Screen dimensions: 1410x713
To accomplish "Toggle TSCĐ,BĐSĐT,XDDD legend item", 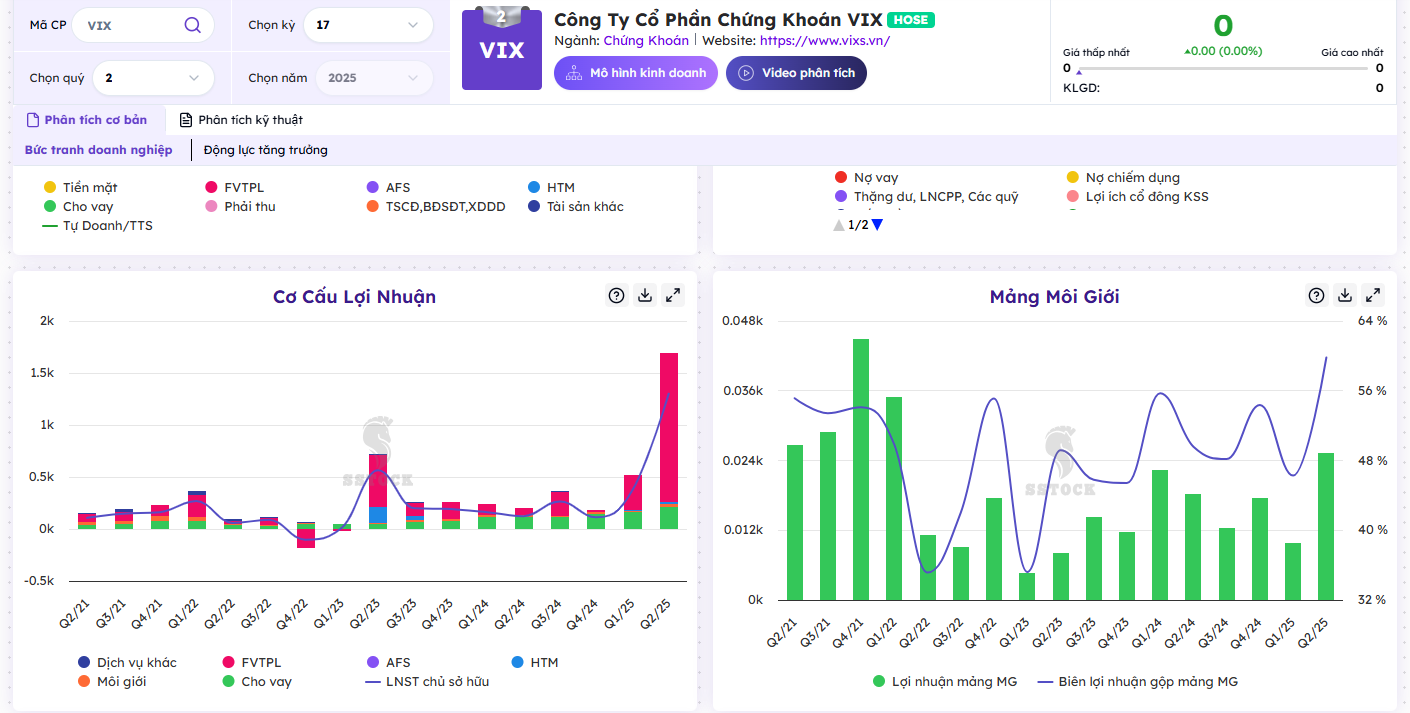I will point(436,206).
